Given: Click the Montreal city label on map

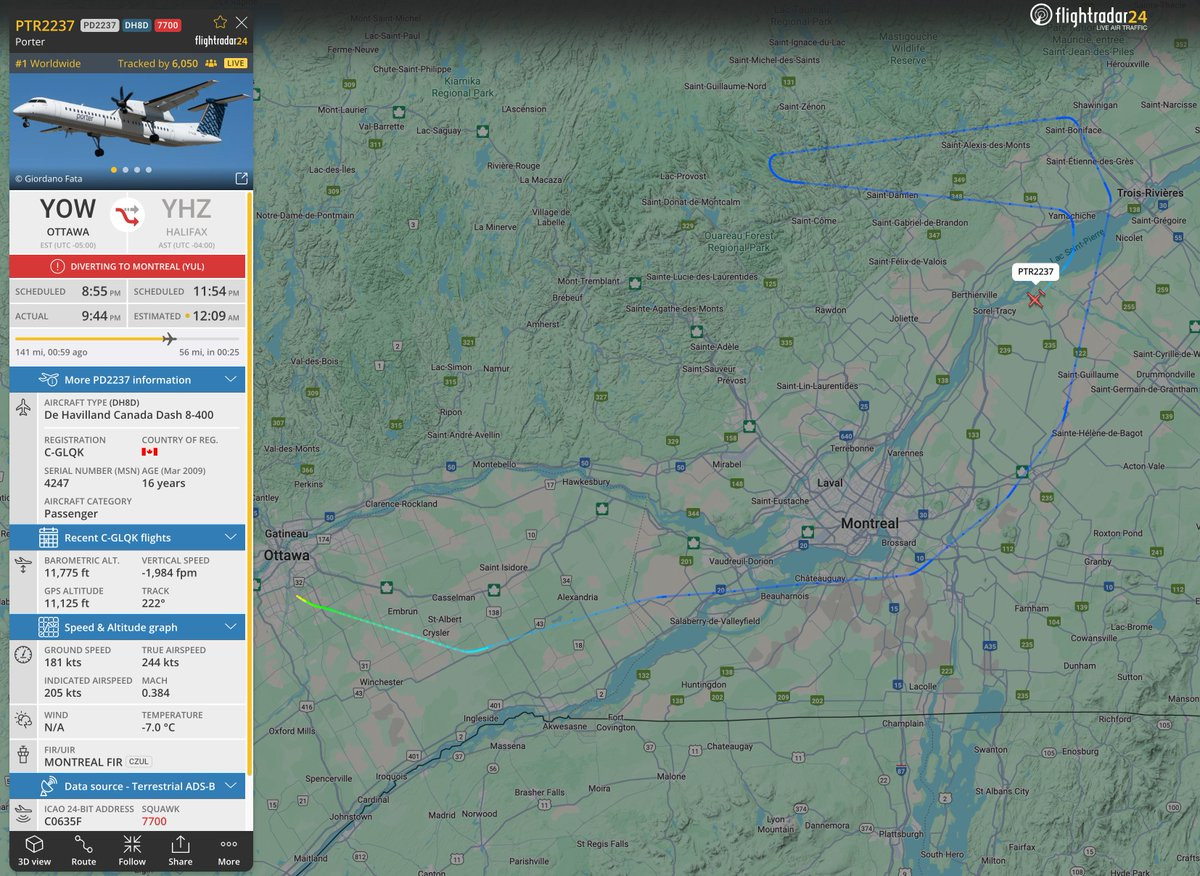Looking at the screenshot, I should click(x=870, y=523).
